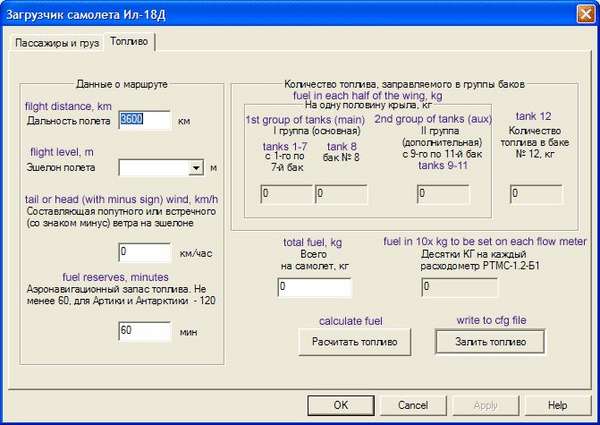Click the tanks 1-7 fuel field
This screenshot has width=600, height=425.
(x=287, y=194)
